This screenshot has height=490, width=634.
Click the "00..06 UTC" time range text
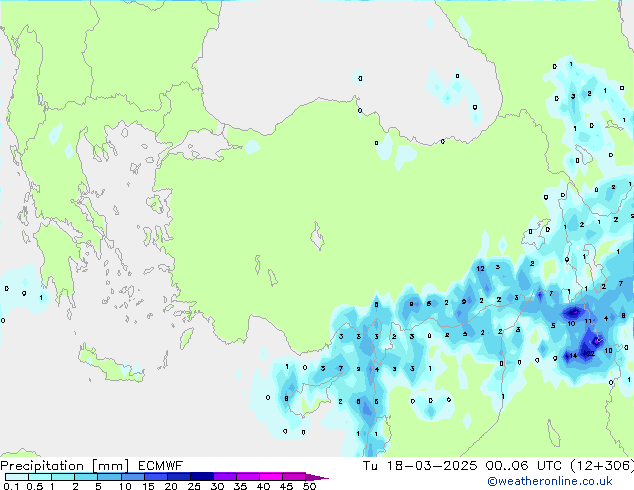click(x=523, y=466)
